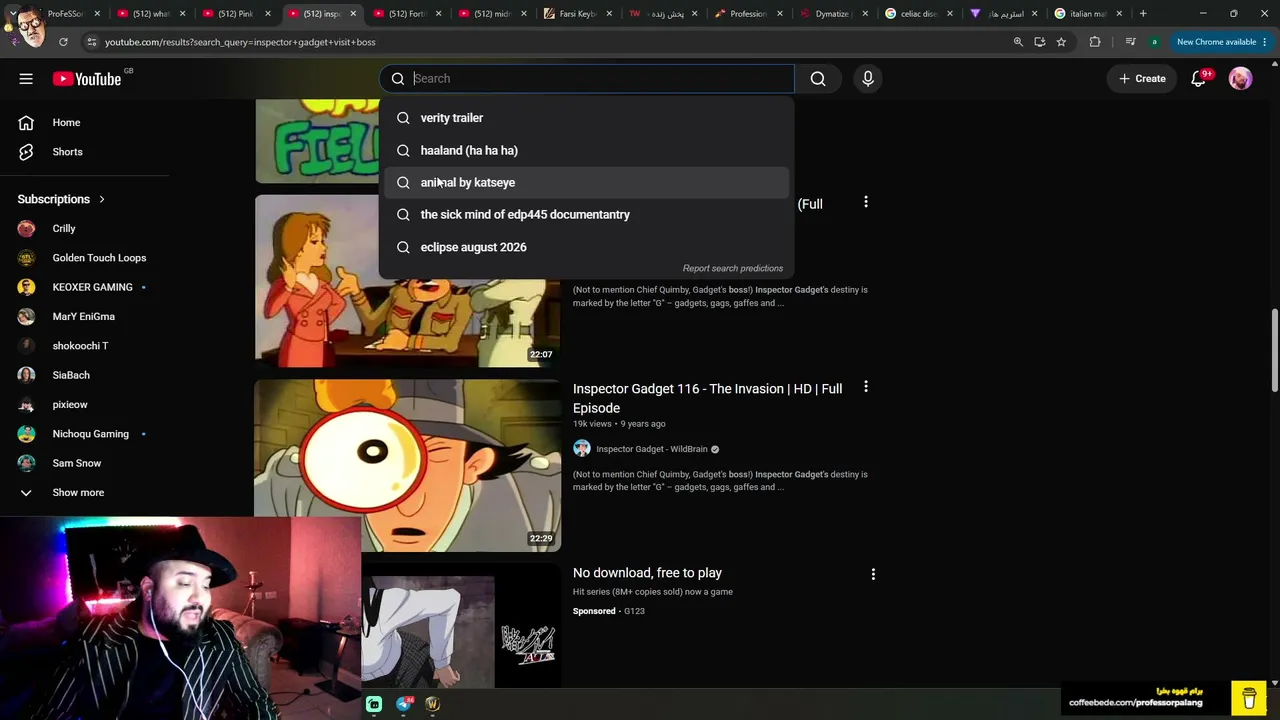
Task: Open the Chrome three-dot menu
Action: click(1265, 42)
